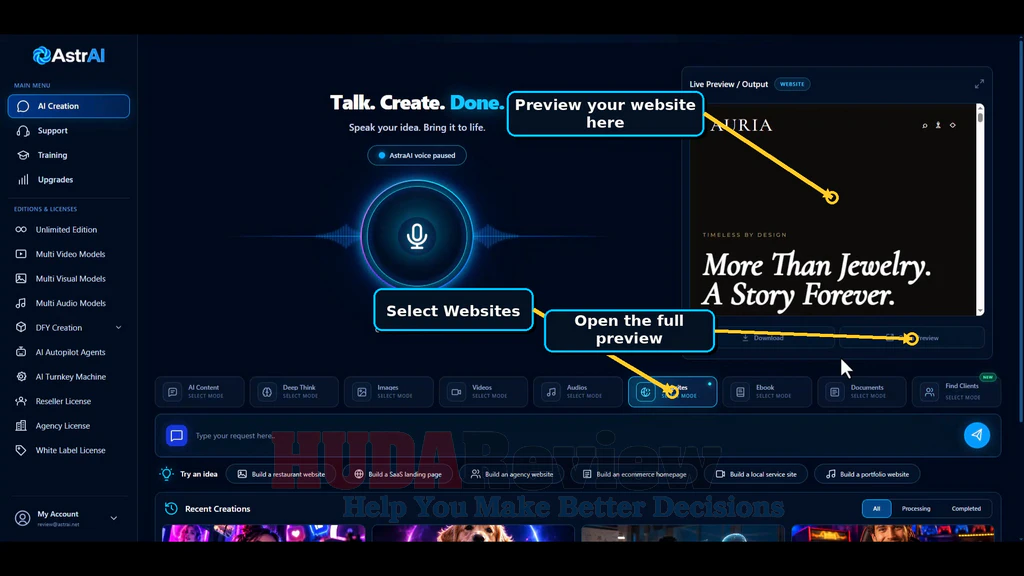
Task: Click the Agency License building icon
Action: [21, 426]
